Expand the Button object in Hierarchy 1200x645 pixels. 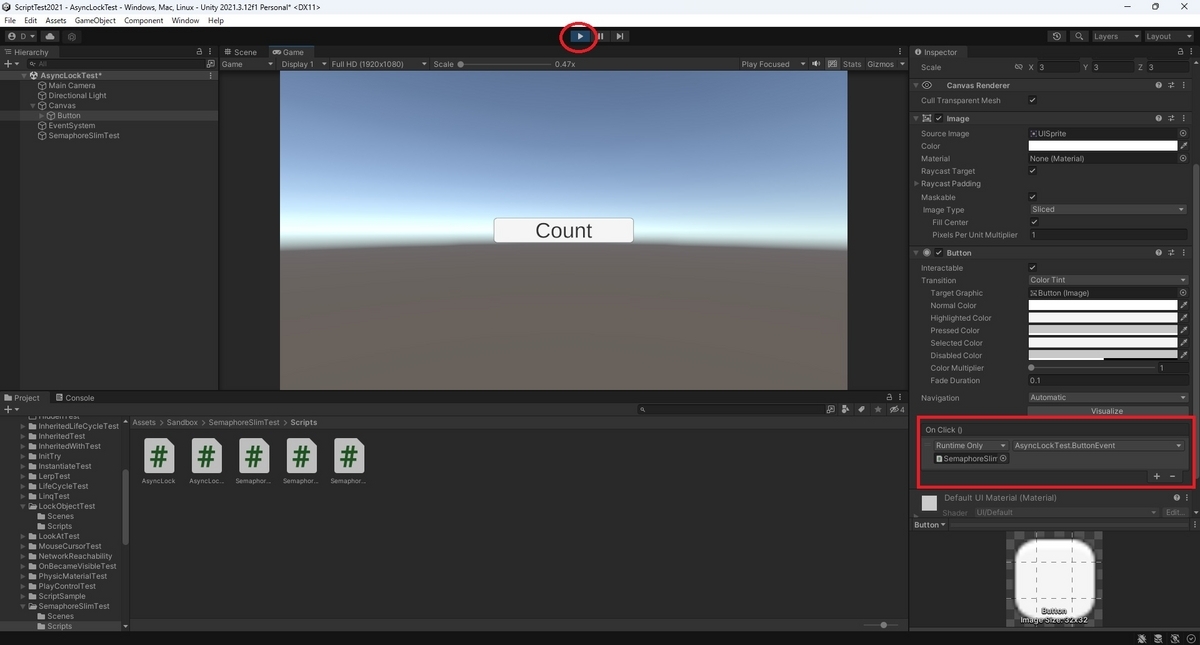pos(41,116)
